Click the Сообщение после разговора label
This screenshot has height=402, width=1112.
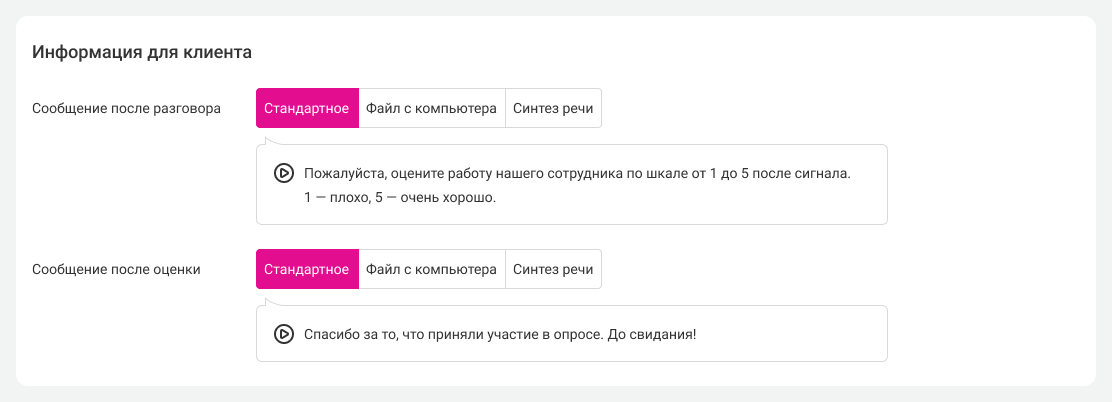127,108
